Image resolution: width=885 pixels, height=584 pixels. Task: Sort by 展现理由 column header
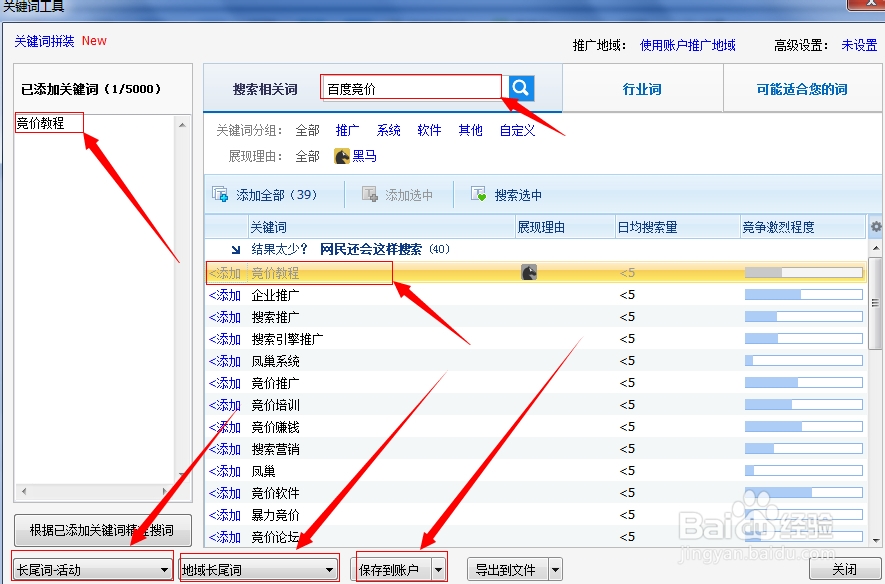pyautogui.click(x=565, y=227)
